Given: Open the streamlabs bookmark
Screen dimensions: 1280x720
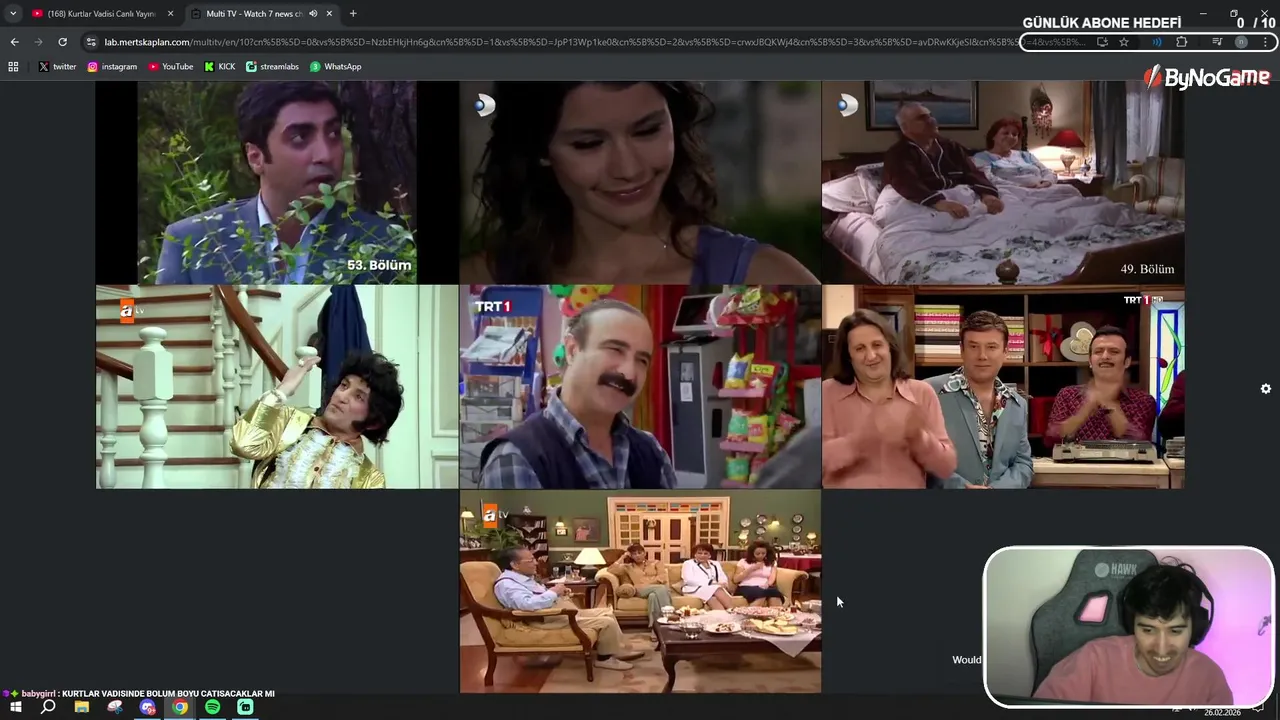Looking at the screenshot, I should point(272,66).
